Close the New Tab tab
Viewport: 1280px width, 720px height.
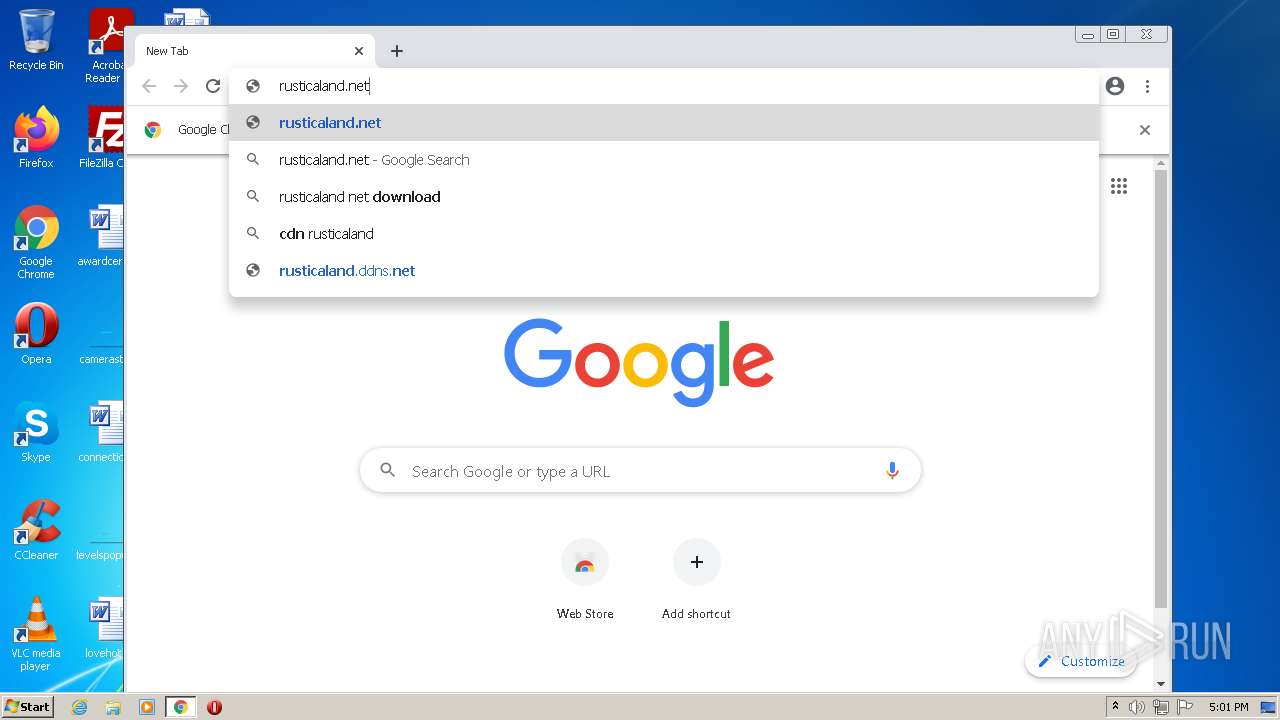(x=359, y=51)
